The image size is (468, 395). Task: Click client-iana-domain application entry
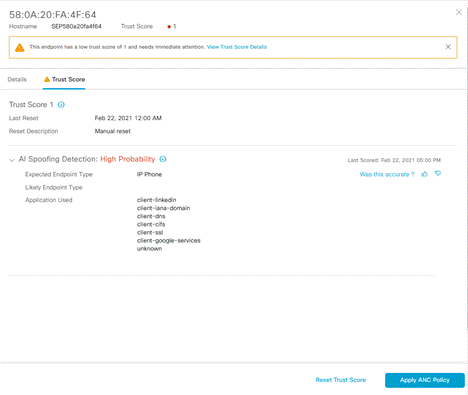(x=164, y=208)
